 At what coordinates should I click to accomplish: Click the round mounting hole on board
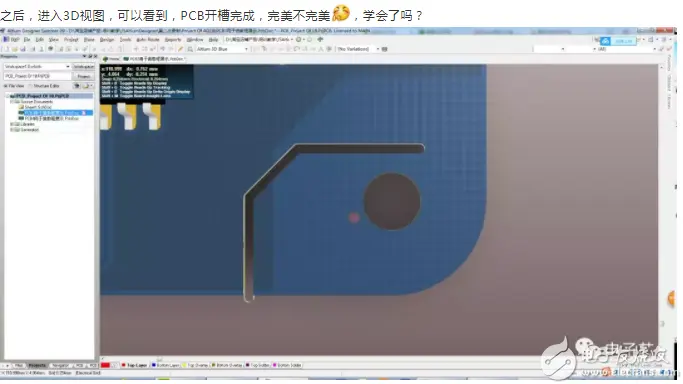pyautogui.click(x=392, y=201)
